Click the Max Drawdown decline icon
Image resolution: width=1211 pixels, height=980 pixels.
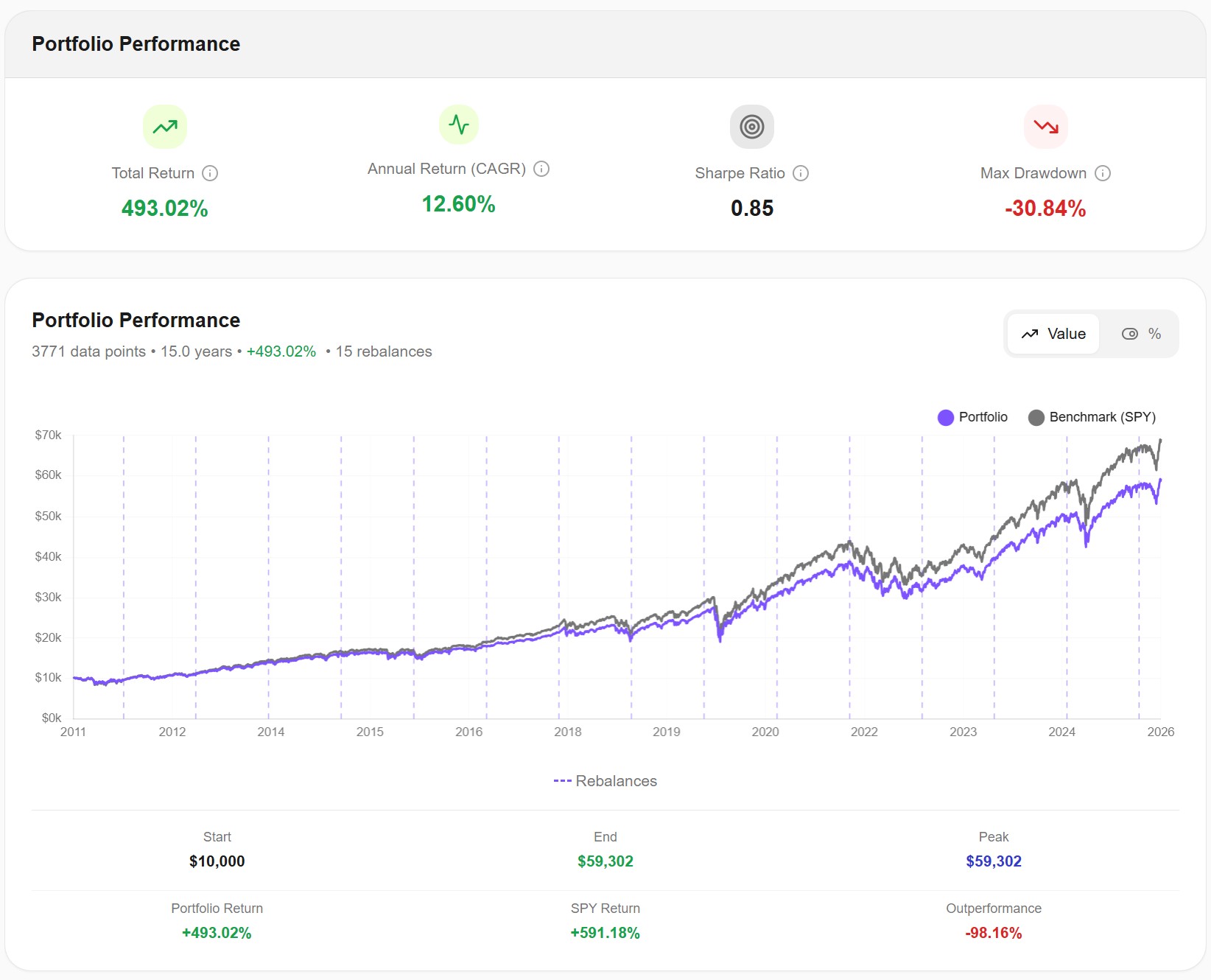pos(1045,126)
